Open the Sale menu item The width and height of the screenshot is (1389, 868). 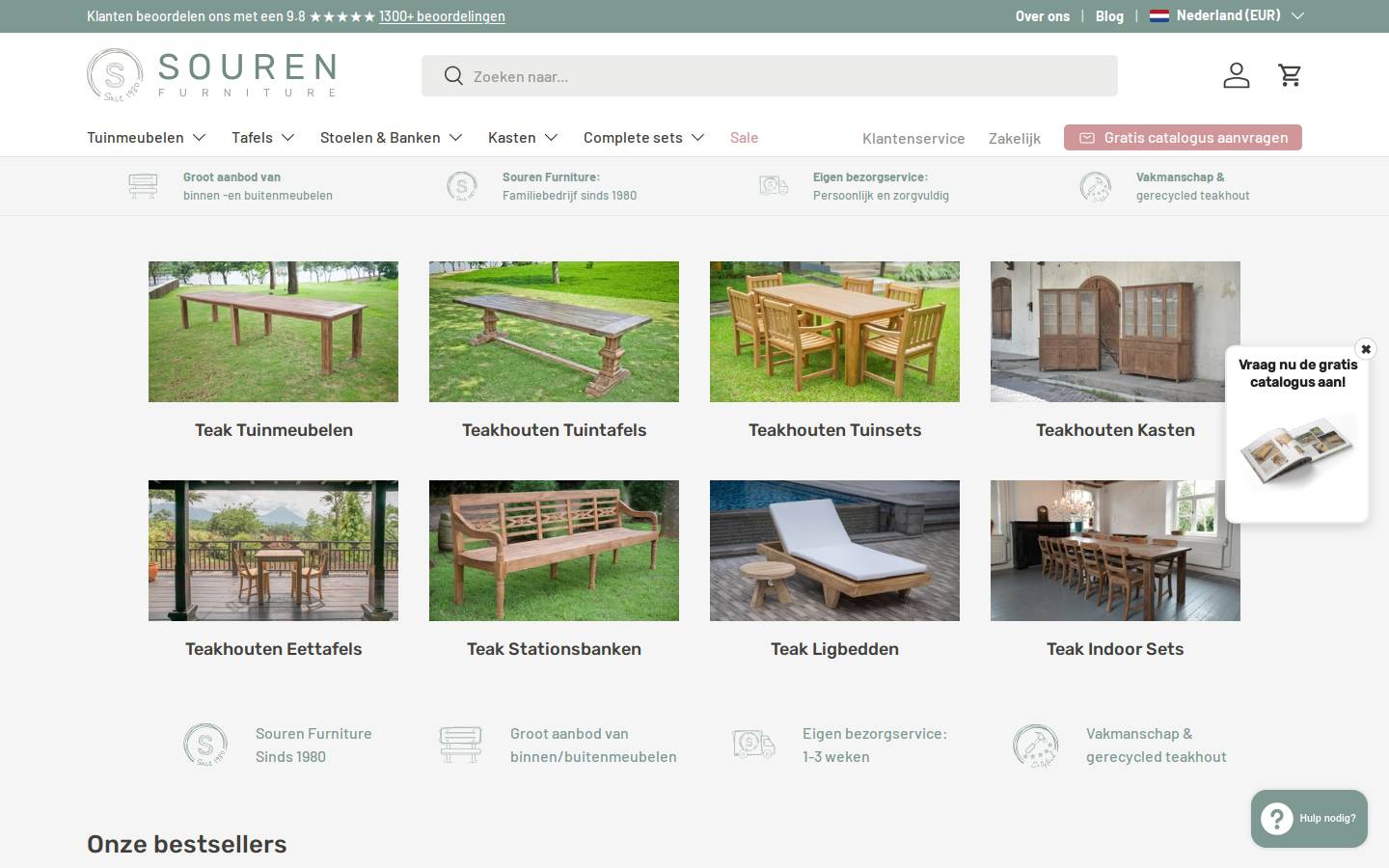tap(744, 138)
